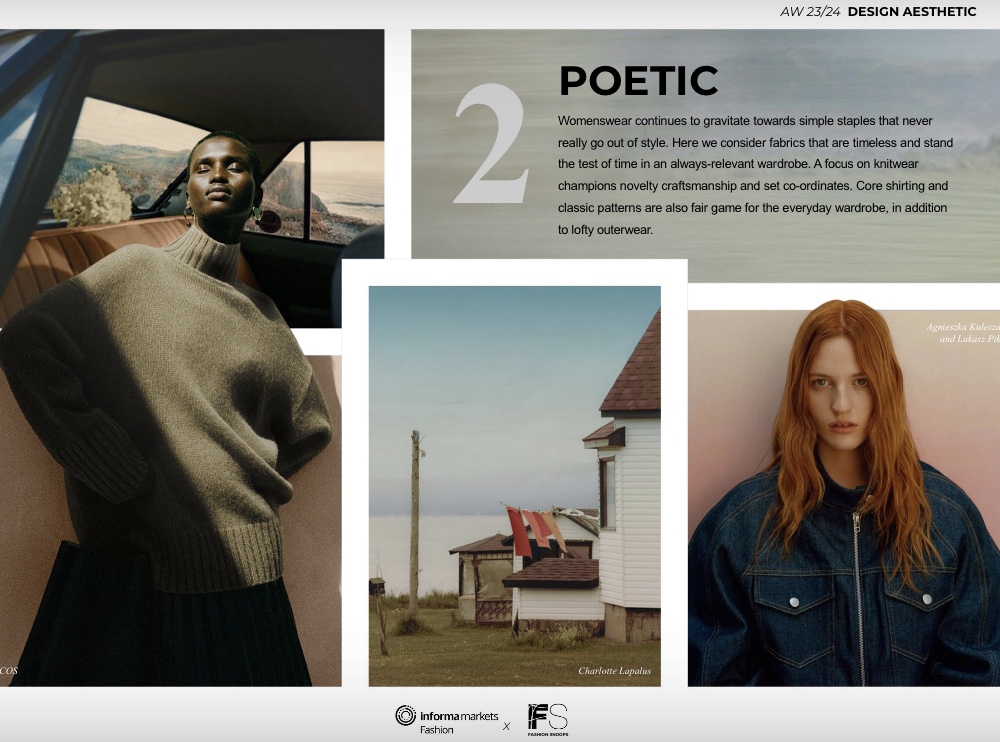Image resolution: width=1000 pixels, height=742 pixels.
Task: Select the red-haired woman in denim photo
Action: click(843, 500)
